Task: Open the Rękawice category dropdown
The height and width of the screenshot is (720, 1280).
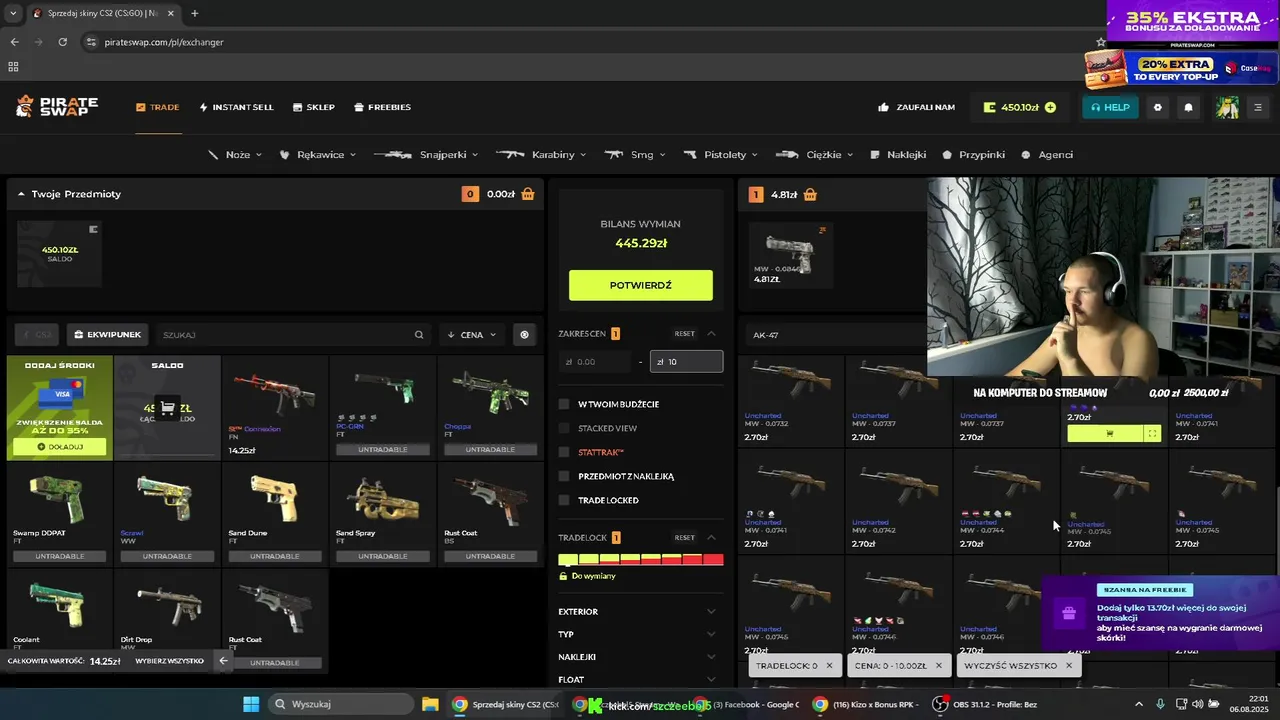Action: tap(316, 155)
